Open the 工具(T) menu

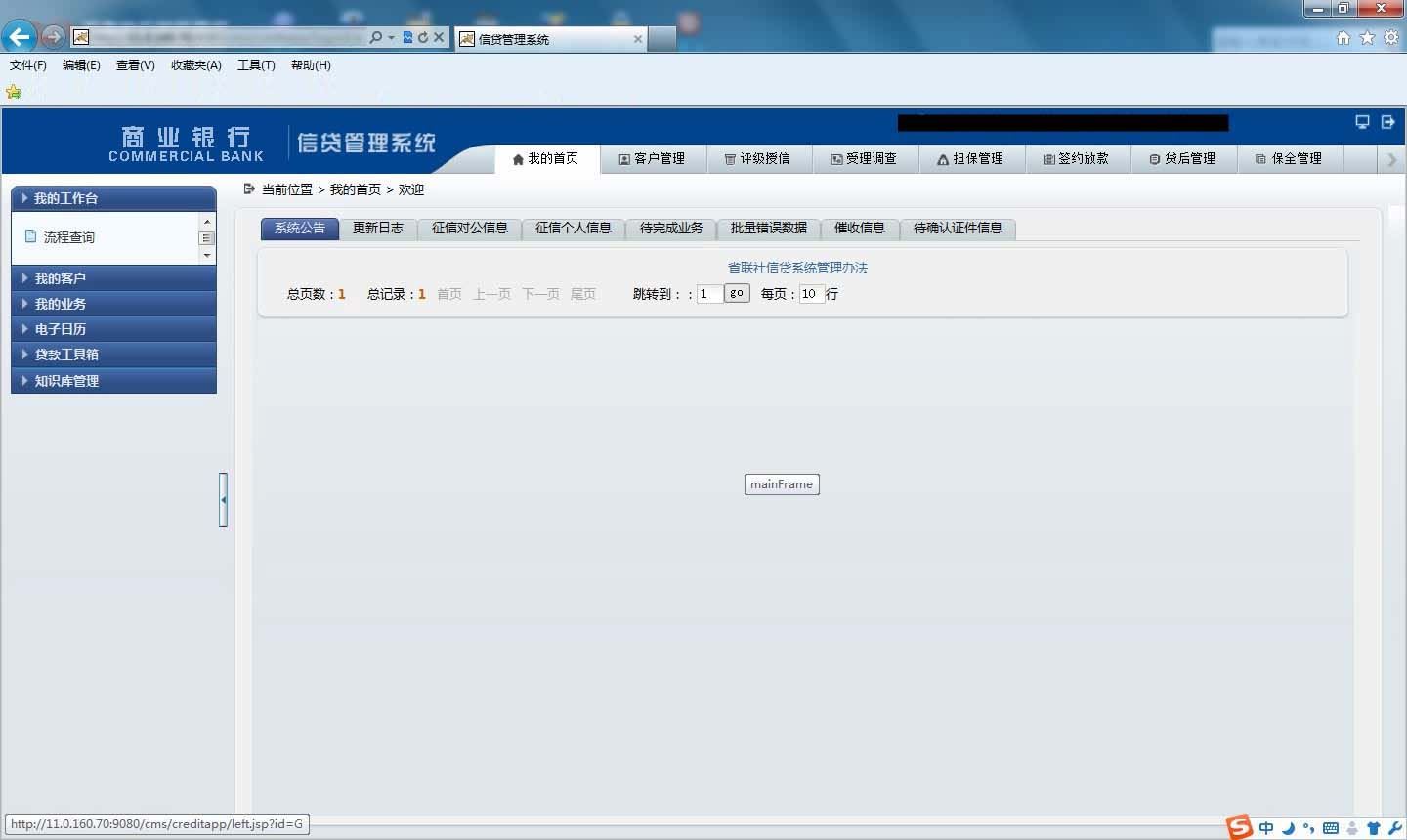[x=256, y=65]
